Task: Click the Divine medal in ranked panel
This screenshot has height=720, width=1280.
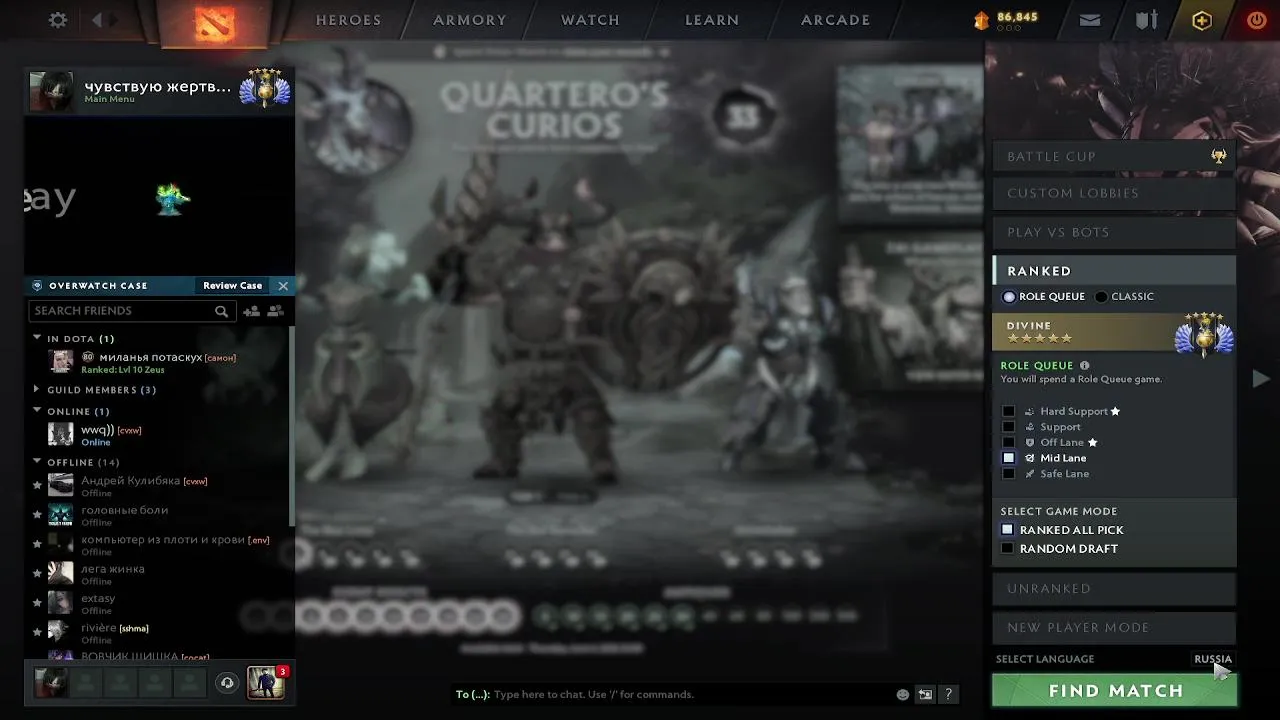Action: (1204, 333)
